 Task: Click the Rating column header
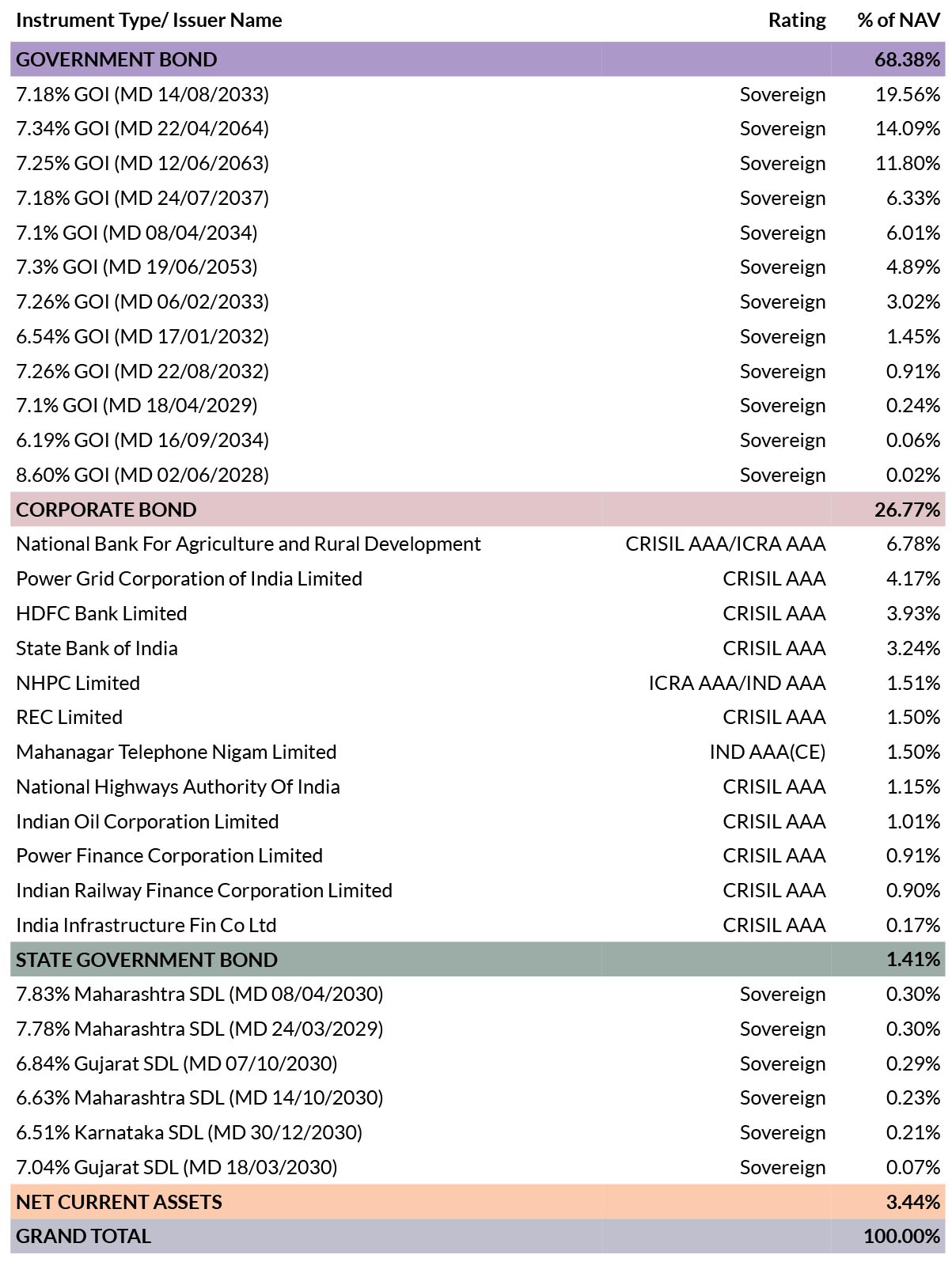point(796,21)
